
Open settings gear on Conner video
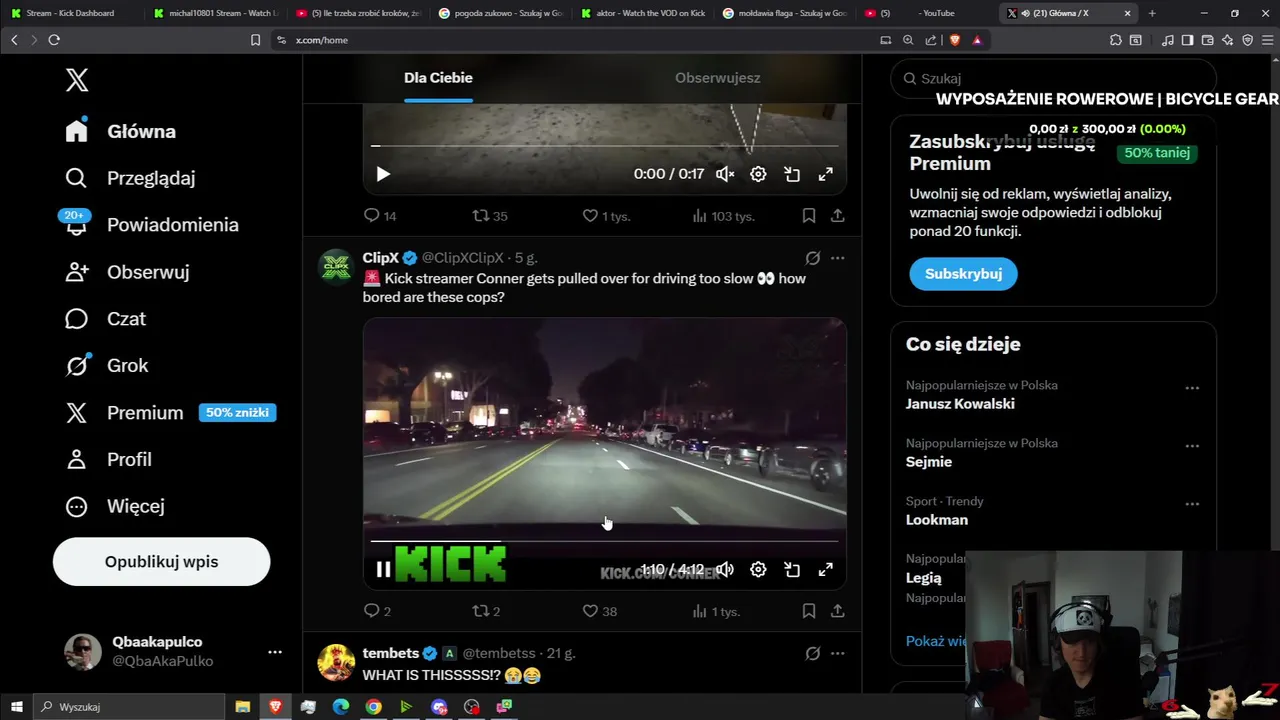(x=758, y=570)
